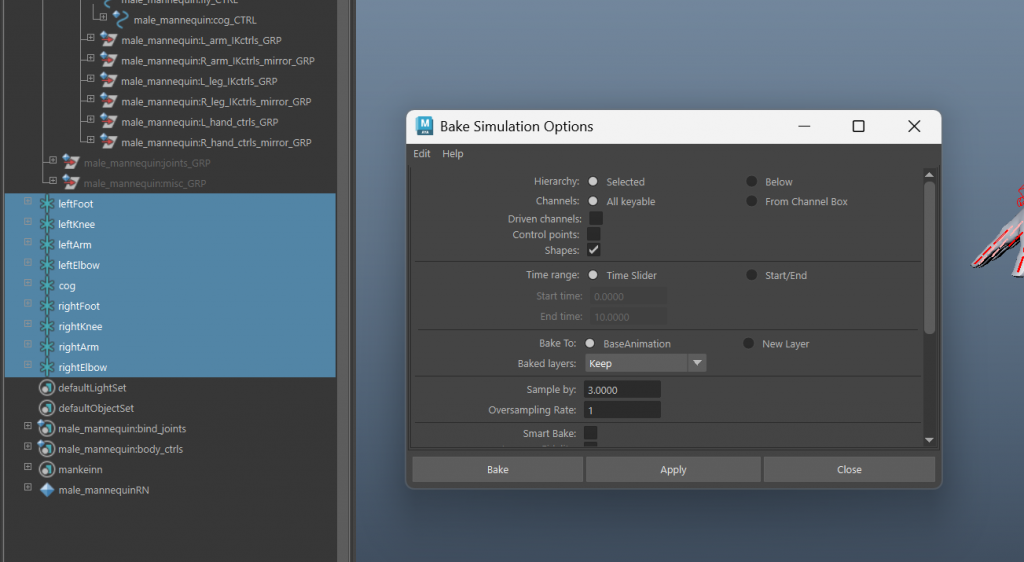Screen dimensions: 1024x562
Task: Expand the male_mannequin:cog_CTRL node
Action: [x=103, y=16]
